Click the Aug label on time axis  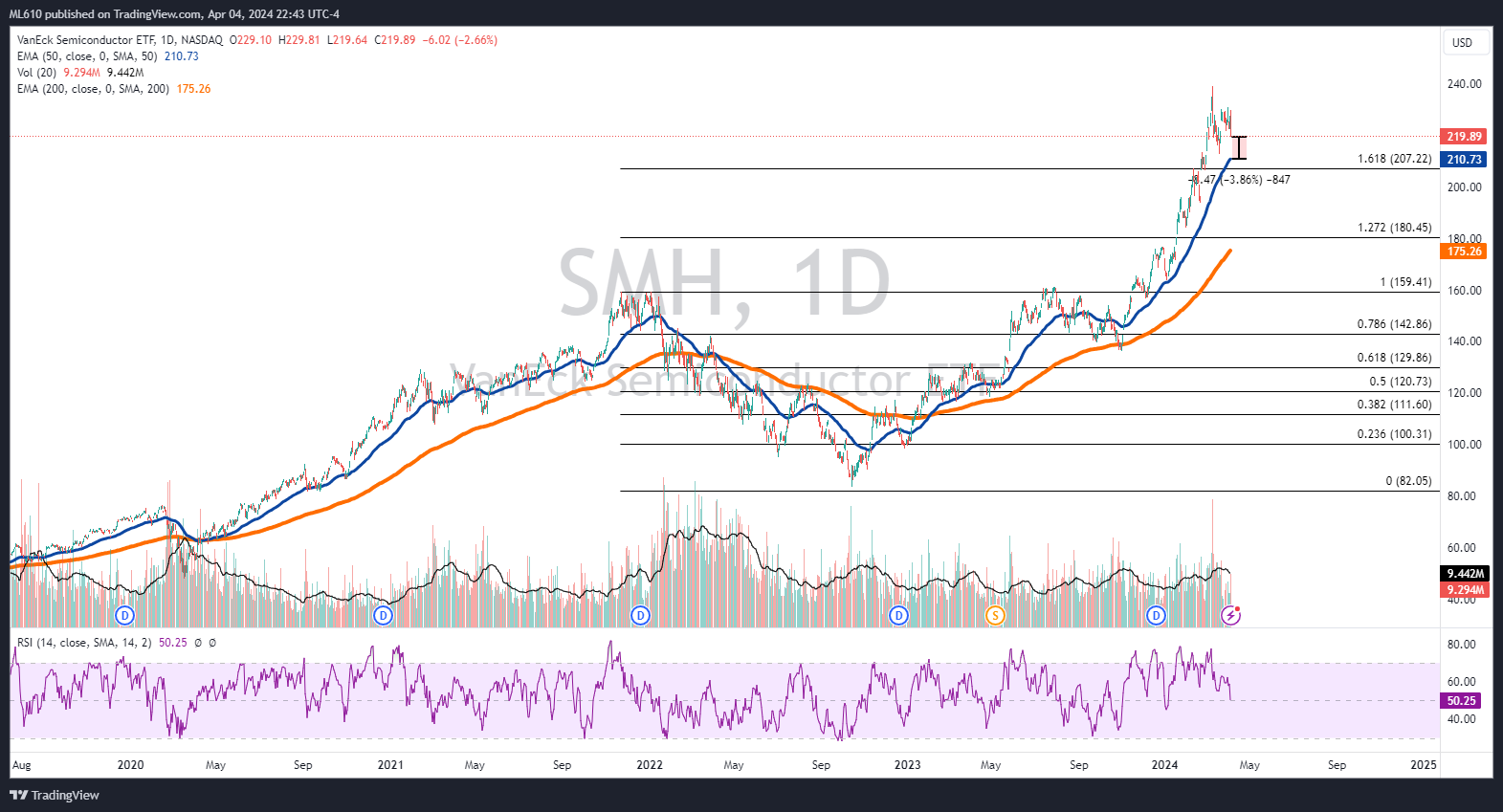click(x=21, y=765)
